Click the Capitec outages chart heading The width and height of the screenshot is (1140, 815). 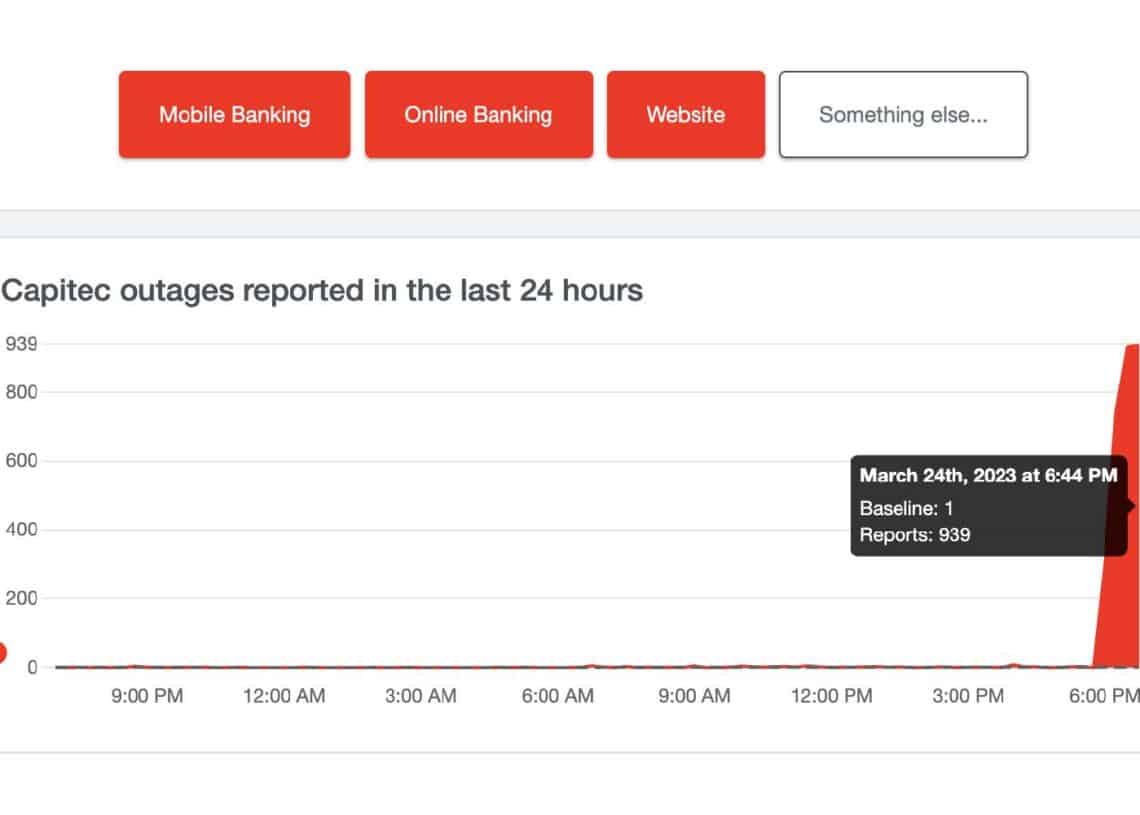click(322, 291)
